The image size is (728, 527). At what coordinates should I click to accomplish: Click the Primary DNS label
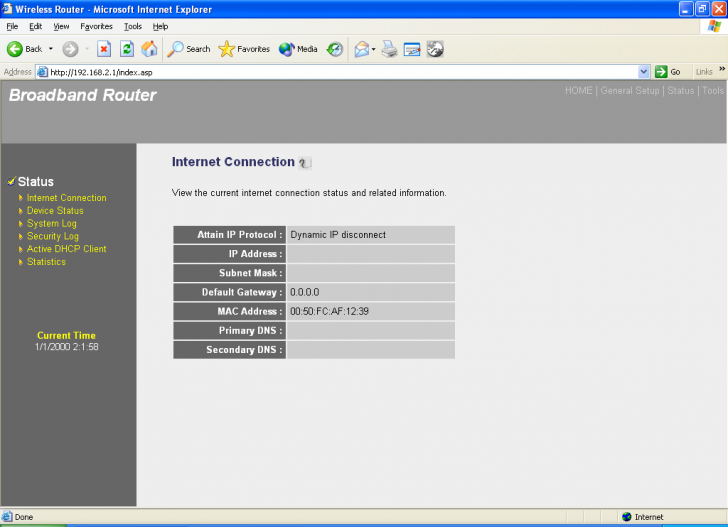pos(251,331)
